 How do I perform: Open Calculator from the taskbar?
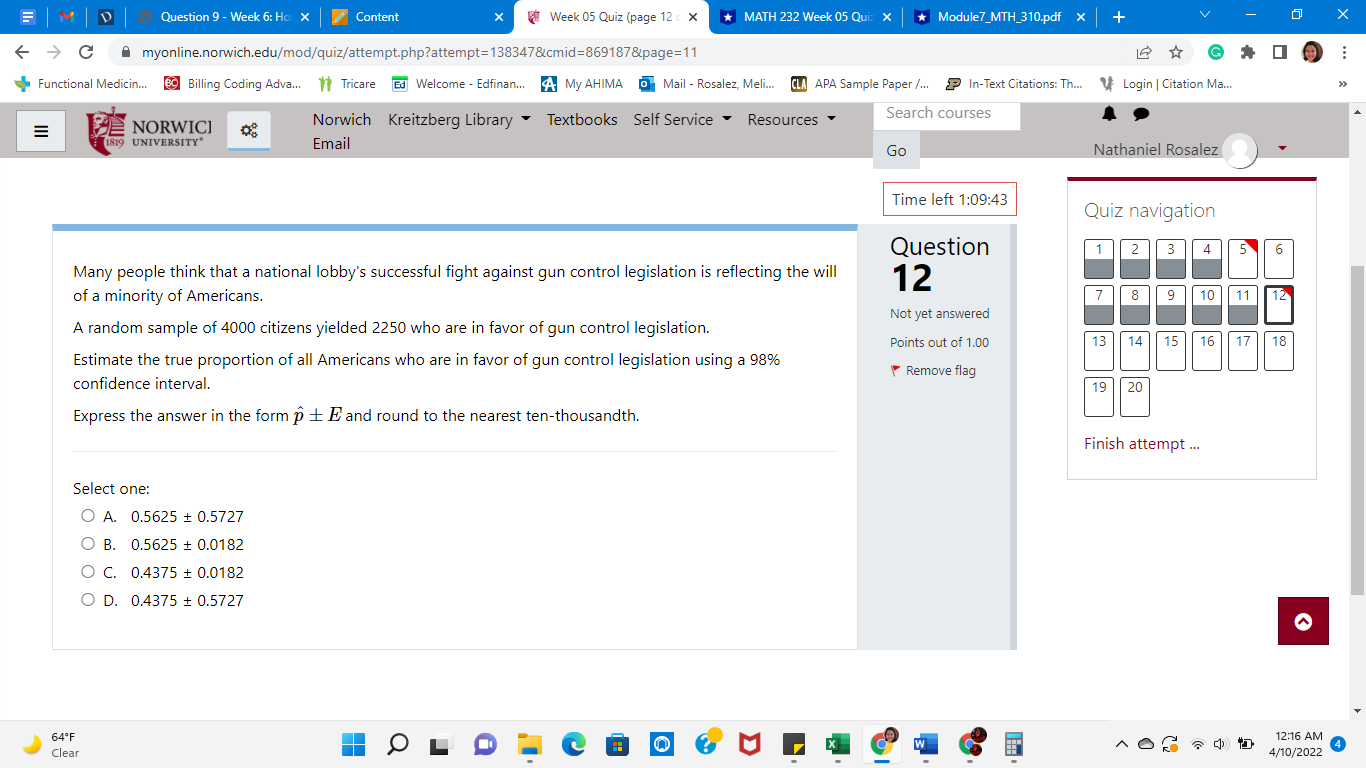coord(1013,744)
